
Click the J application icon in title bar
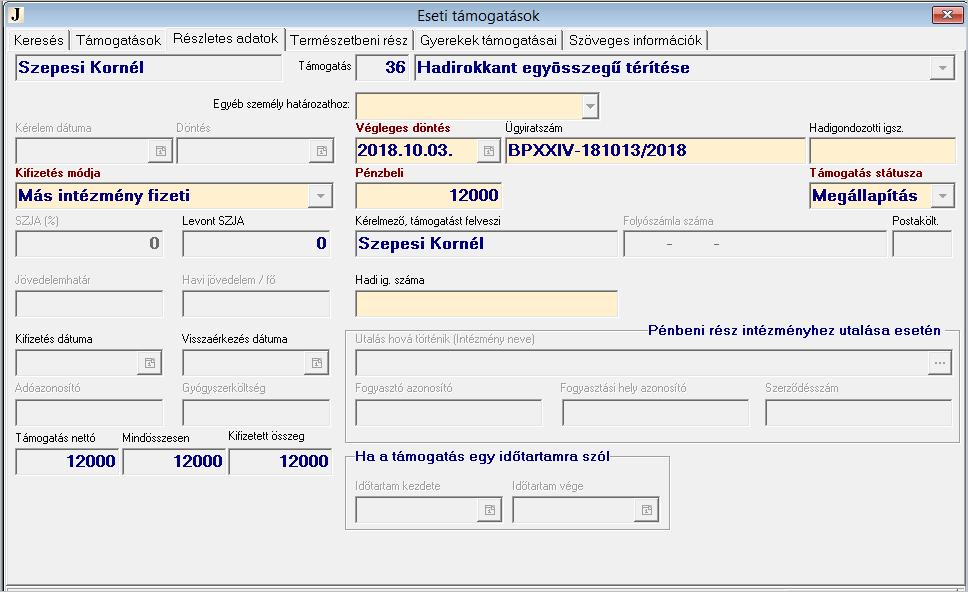pyautogui.click(x=15, y=15)
